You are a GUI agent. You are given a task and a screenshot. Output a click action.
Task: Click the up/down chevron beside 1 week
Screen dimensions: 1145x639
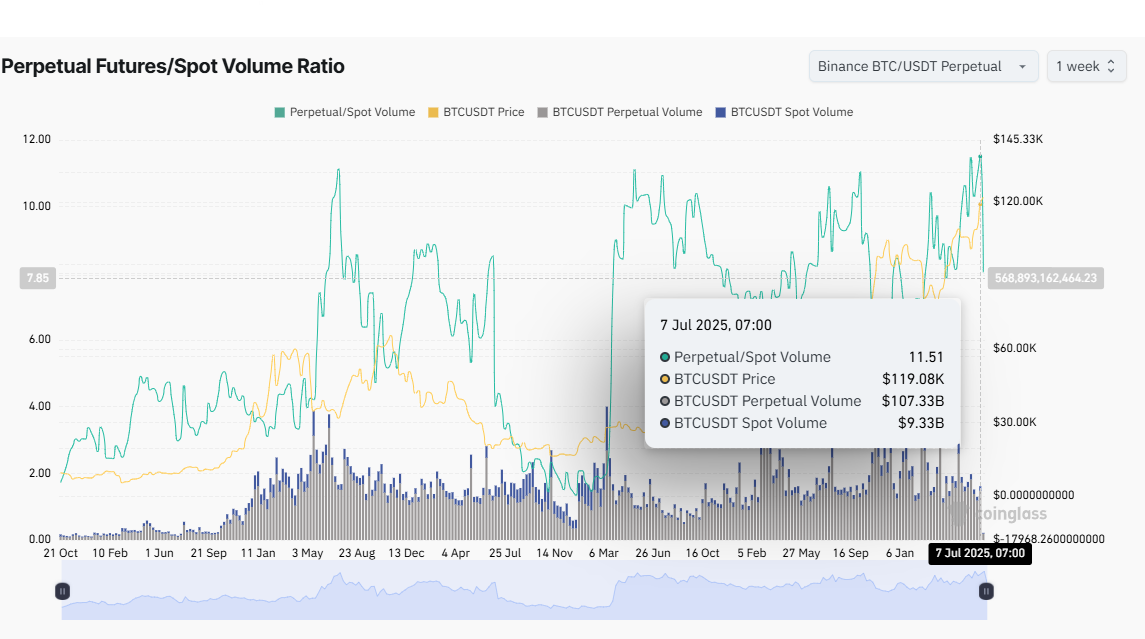1110,66
